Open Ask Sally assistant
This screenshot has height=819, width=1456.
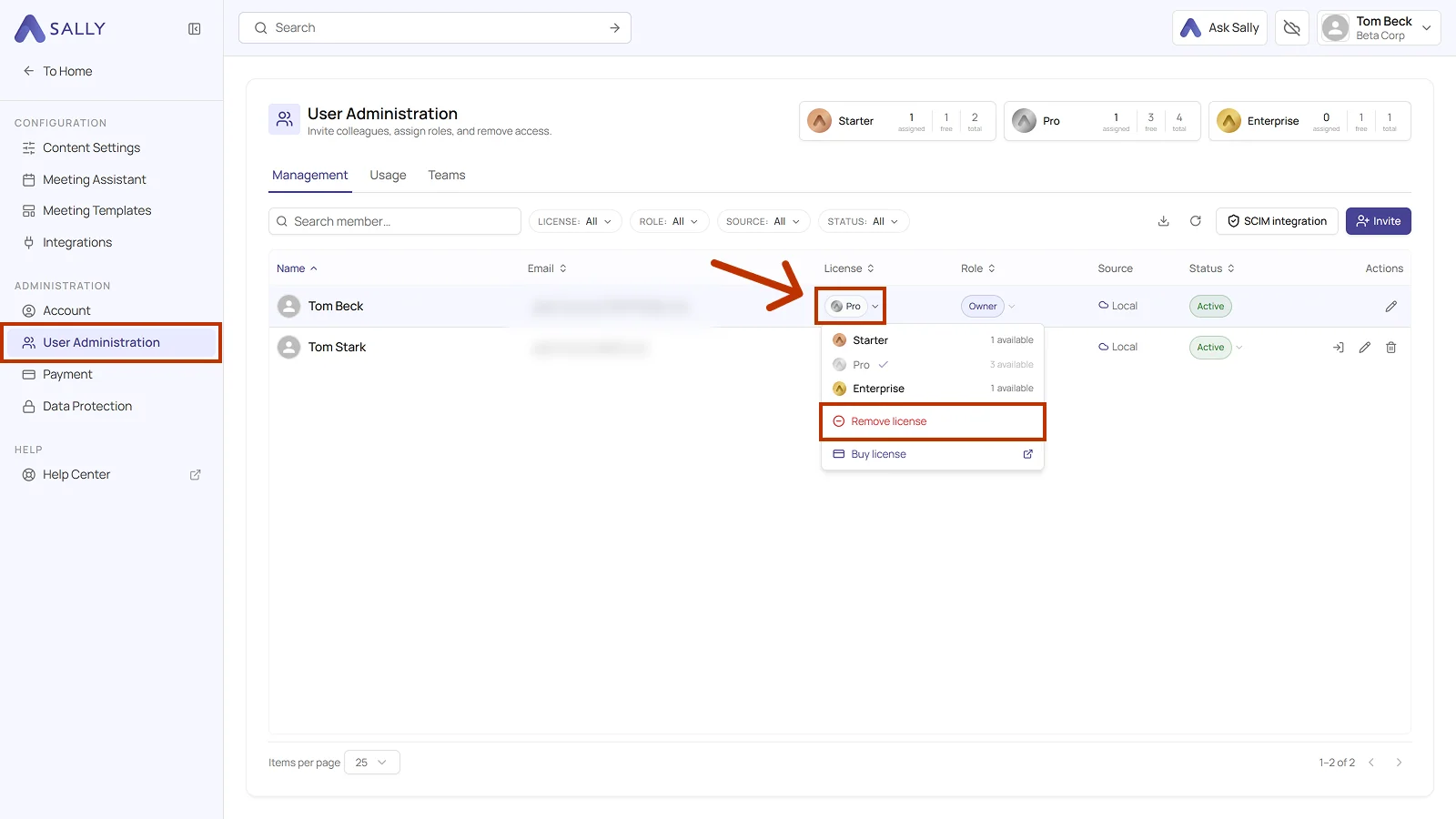coord(1219,28)
